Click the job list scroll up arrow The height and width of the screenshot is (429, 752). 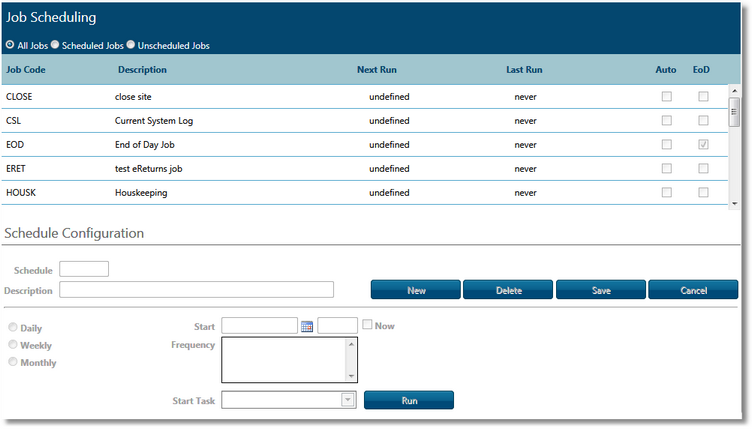pyautogui.click(x=734, y=90)
